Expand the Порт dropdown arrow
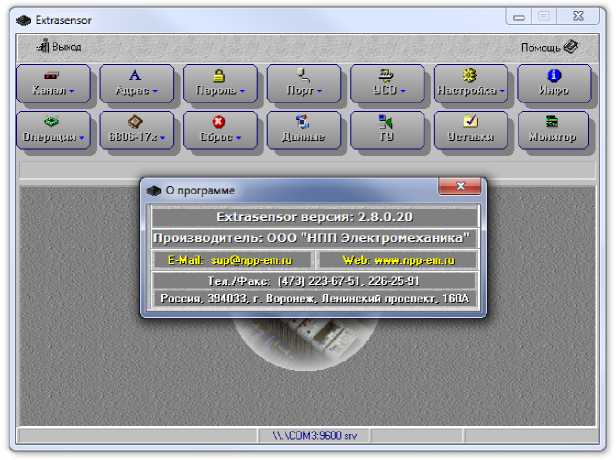This screenshot has height=460, width=616. [x=319, y=91]
